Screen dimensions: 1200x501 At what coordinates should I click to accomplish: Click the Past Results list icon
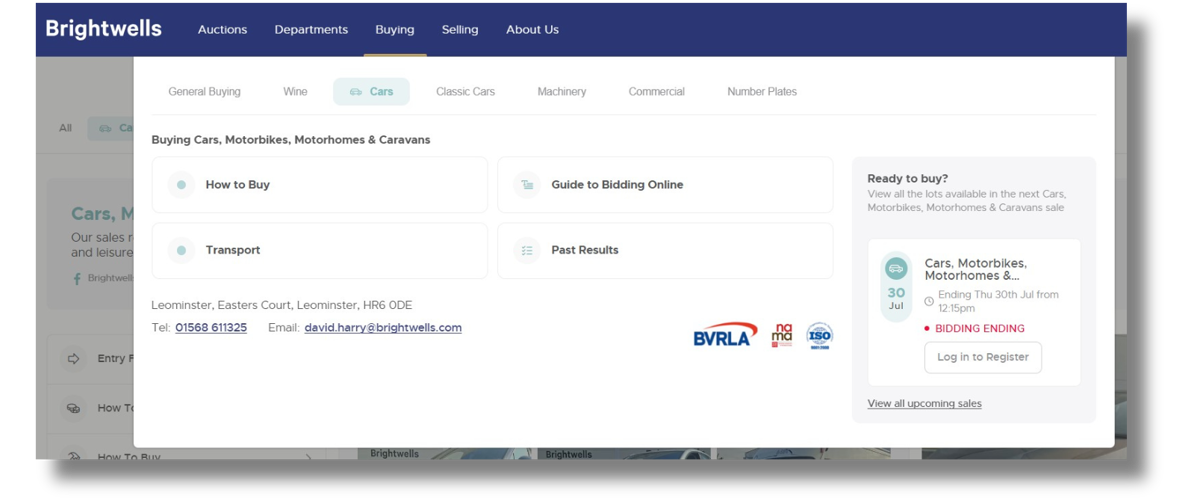[x=527, y=250]
